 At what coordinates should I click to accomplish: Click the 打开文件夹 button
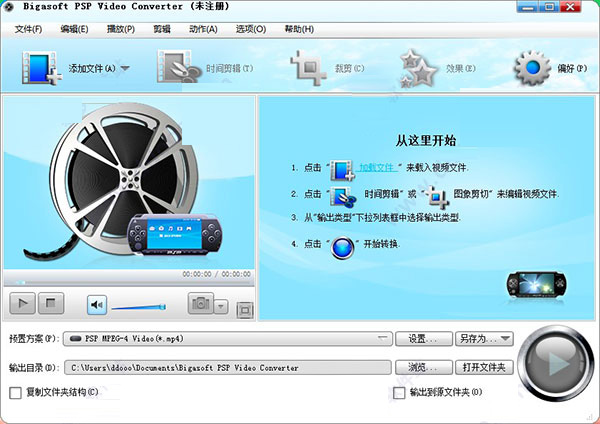pyautogui.click(x=484, y=368)
